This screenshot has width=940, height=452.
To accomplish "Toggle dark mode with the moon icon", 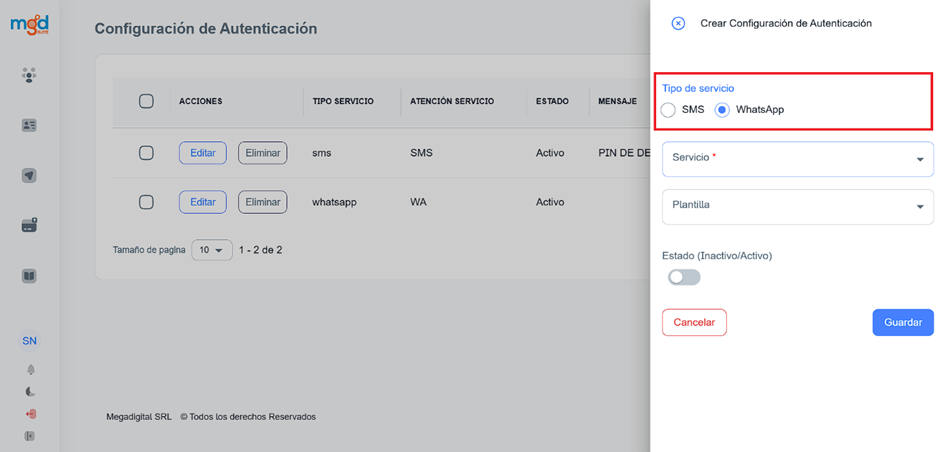I will (30, 392).
